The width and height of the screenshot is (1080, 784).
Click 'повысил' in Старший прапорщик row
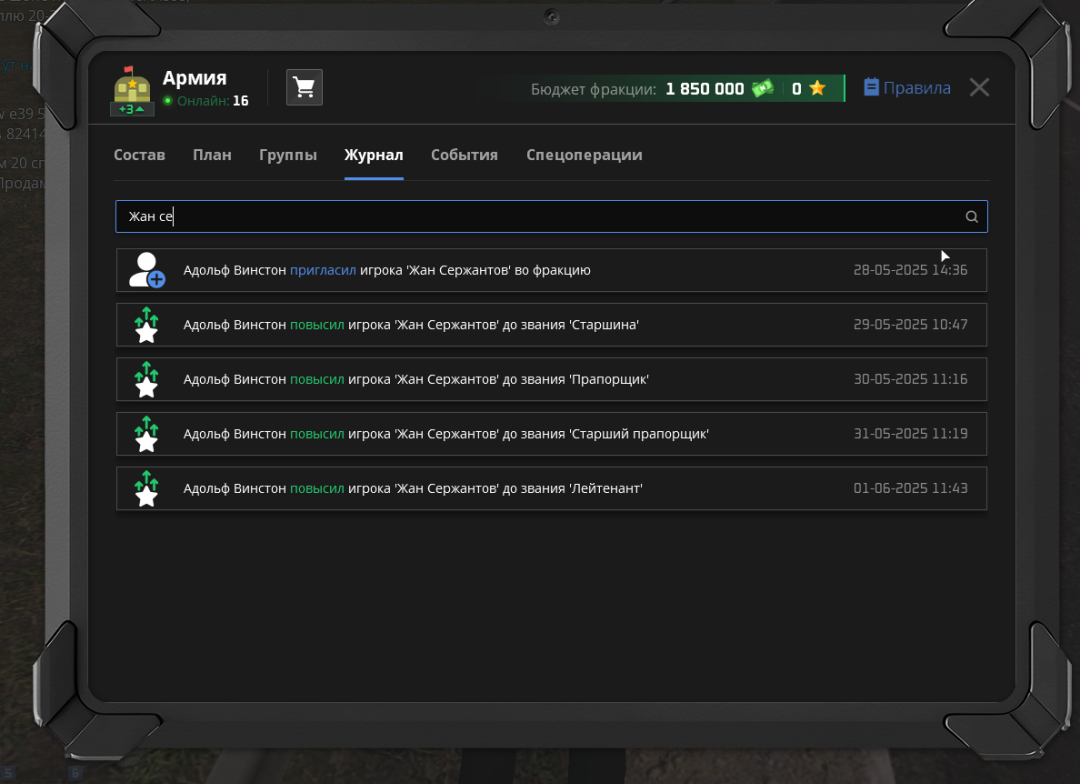coord(317,433)
